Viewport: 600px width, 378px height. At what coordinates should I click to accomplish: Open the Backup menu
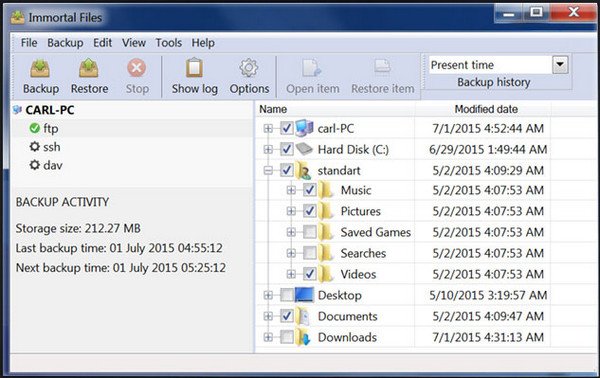(x=65, y=43)
